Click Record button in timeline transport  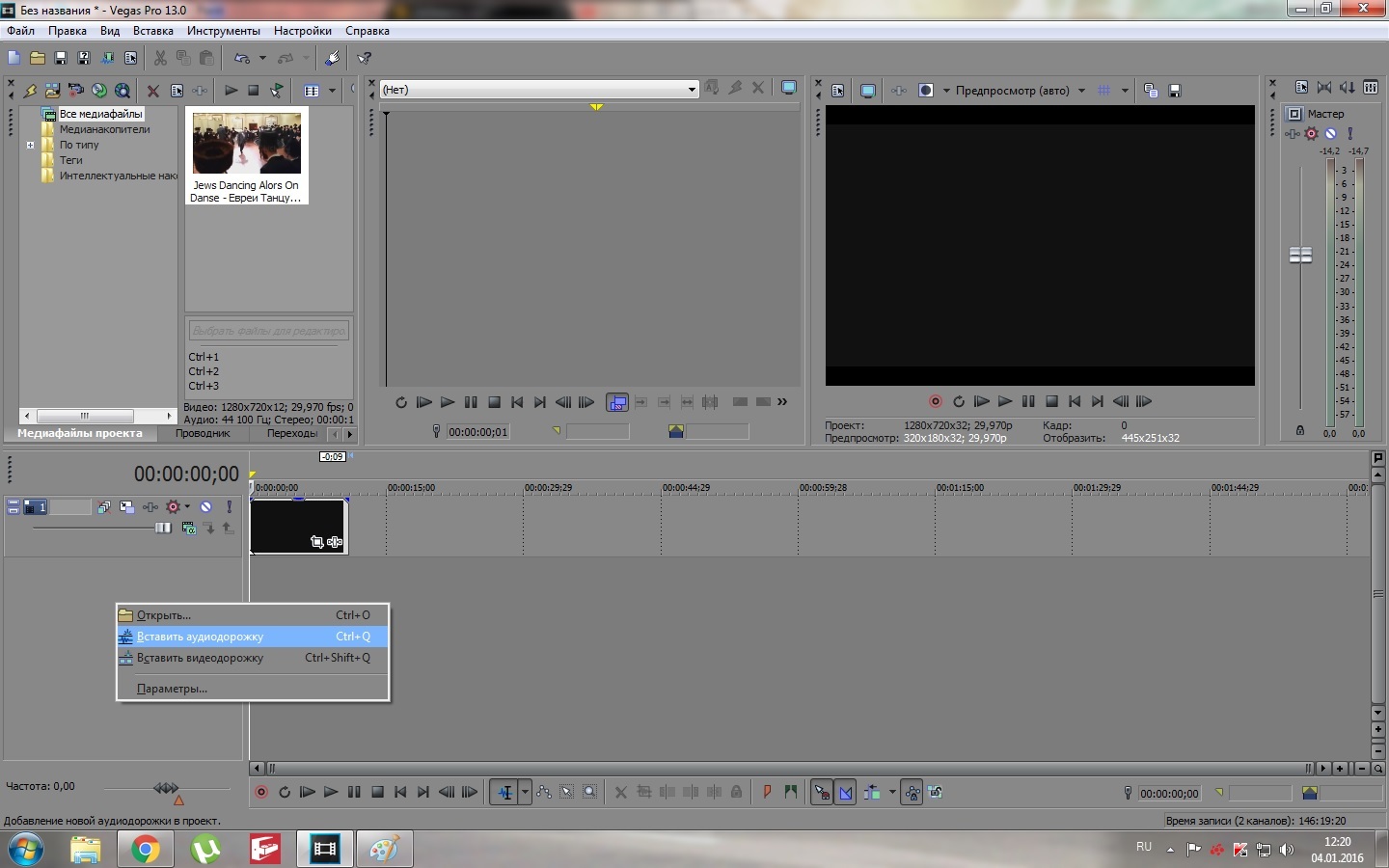[261, 792]
